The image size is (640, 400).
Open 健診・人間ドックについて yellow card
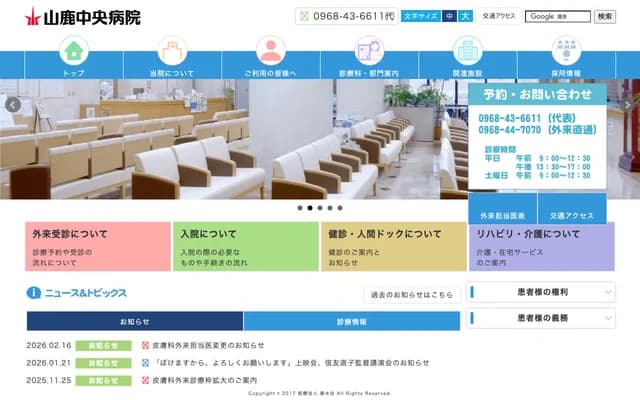[x=394, y=247]
